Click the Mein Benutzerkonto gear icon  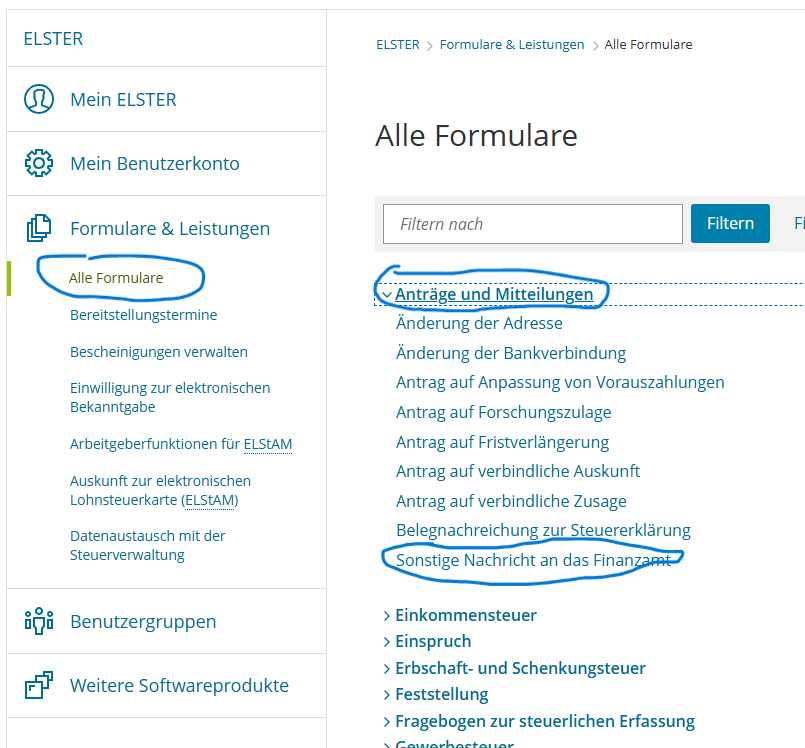click(38, 163)
